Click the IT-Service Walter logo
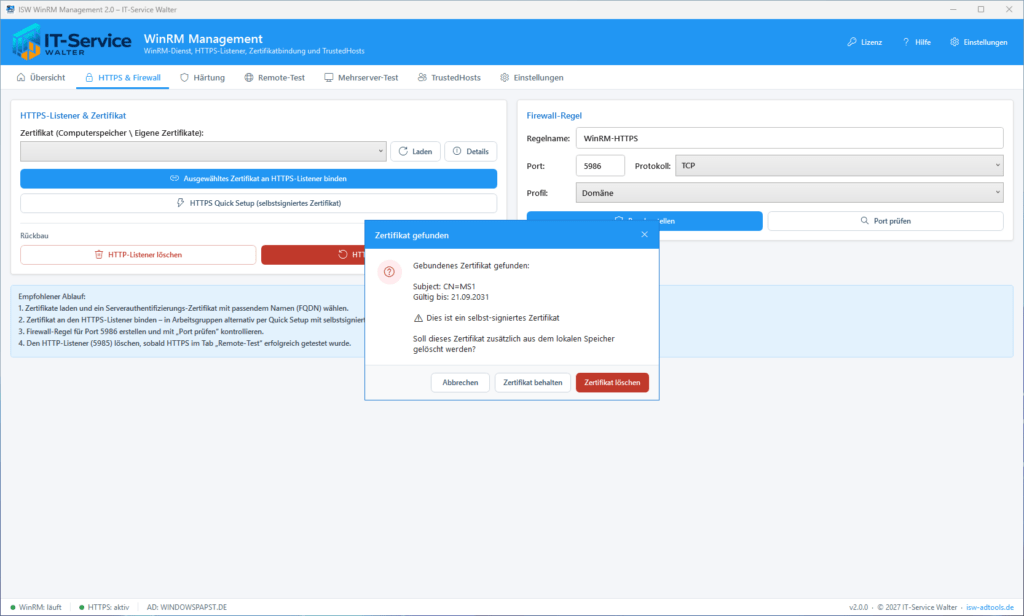1024x616 pixels. pyautogui.click(x=71, y=42)
